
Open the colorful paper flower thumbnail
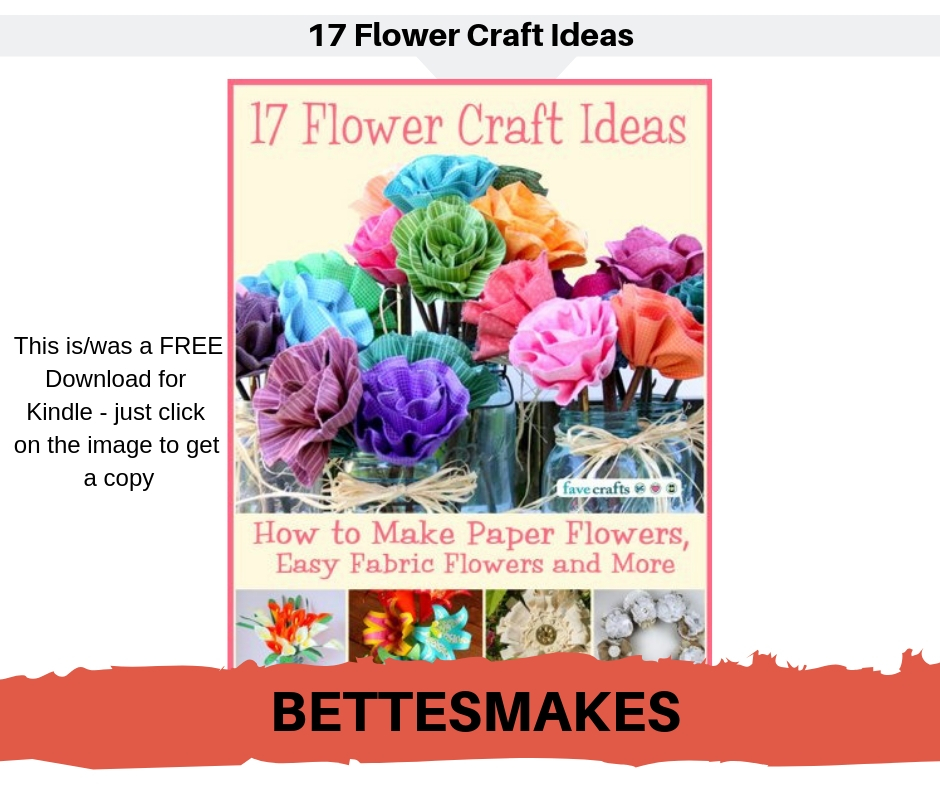pos(415,625)
